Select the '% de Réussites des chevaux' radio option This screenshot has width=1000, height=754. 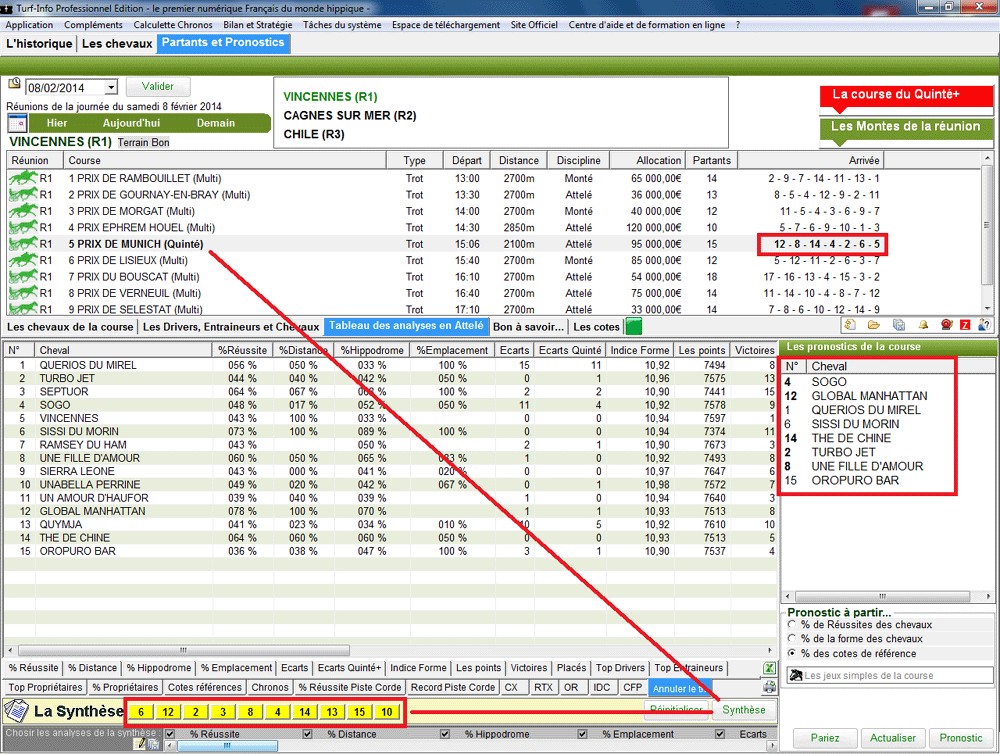click(792, 625)
